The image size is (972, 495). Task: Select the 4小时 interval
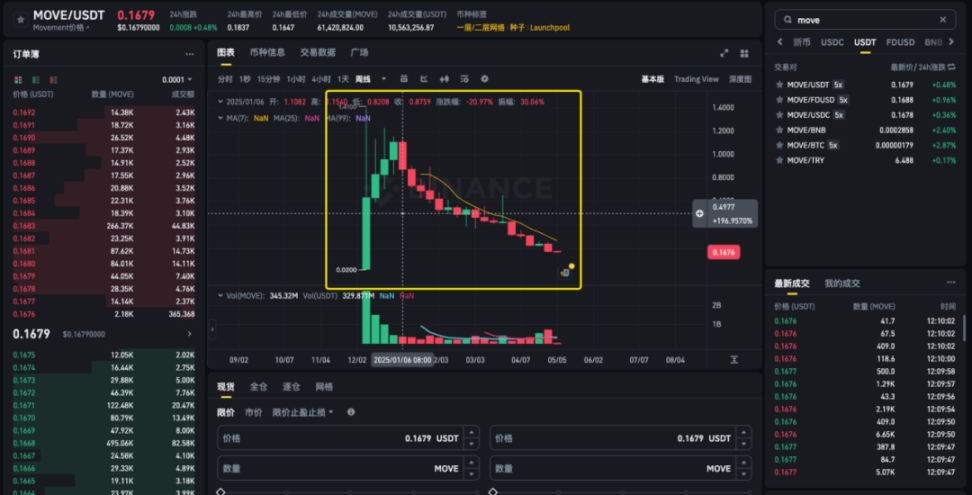320,79
